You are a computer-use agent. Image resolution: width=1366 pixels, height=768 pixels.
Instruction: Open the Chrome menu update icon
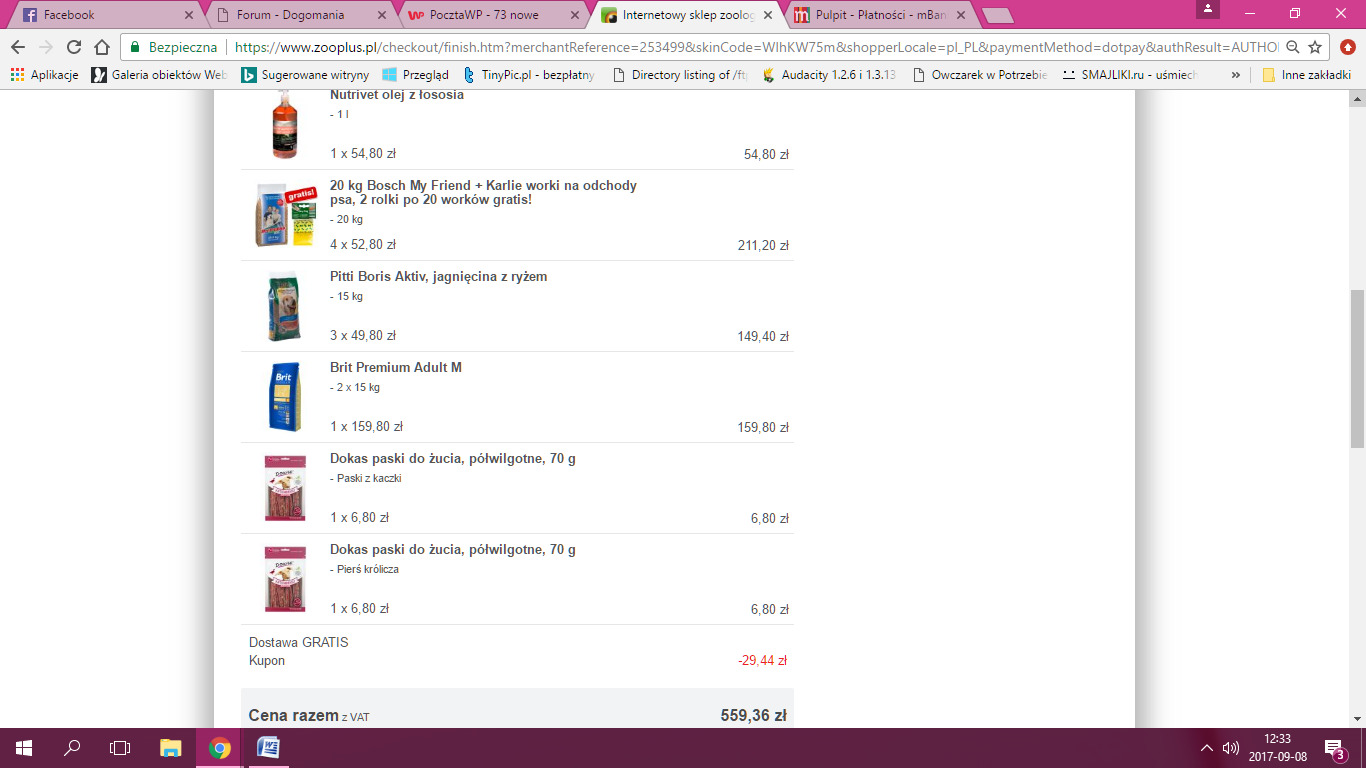pos(1347,47)
